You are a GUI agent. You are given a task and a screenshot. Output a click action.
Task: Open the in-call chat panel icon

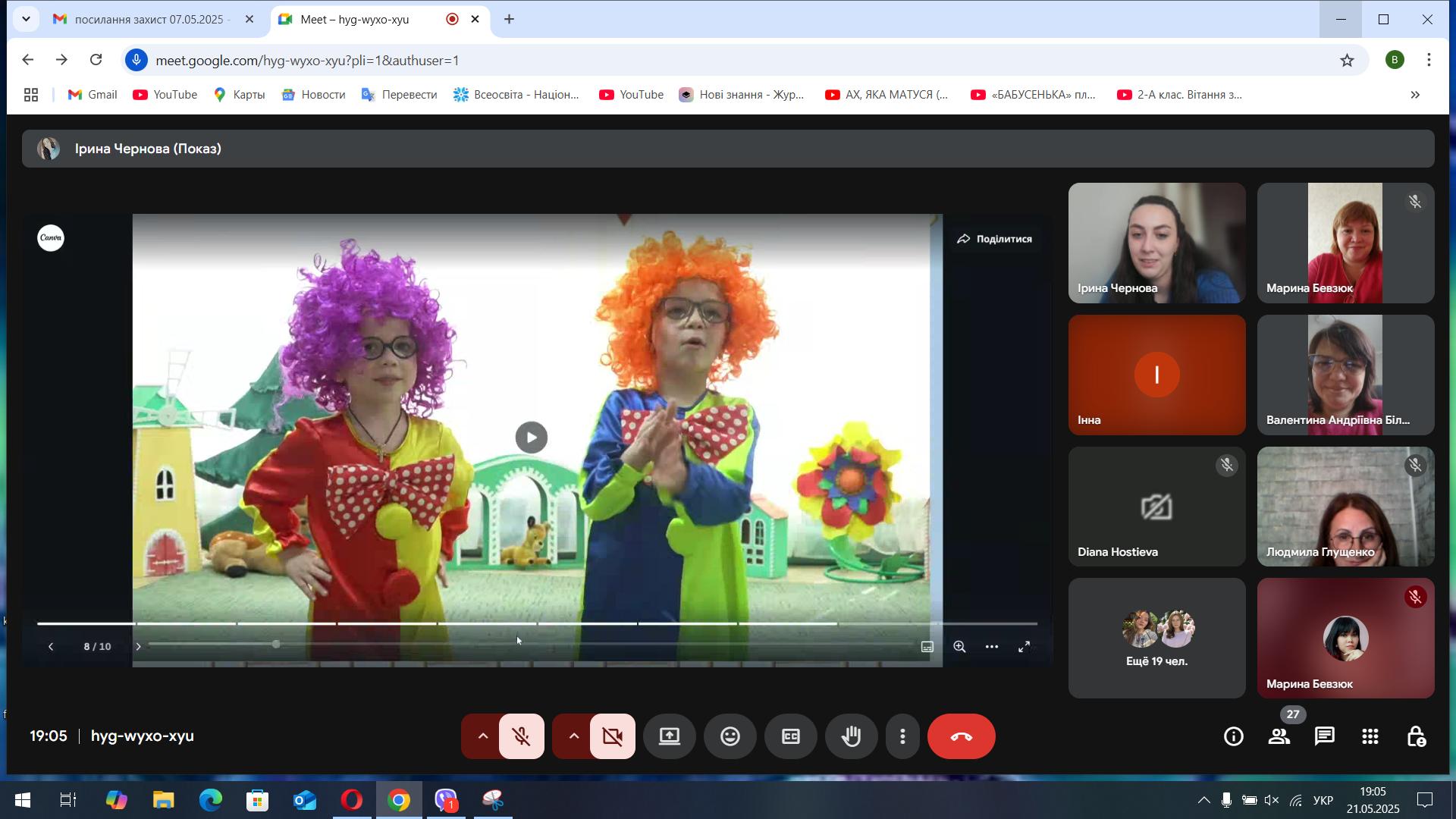point(1324,736)
